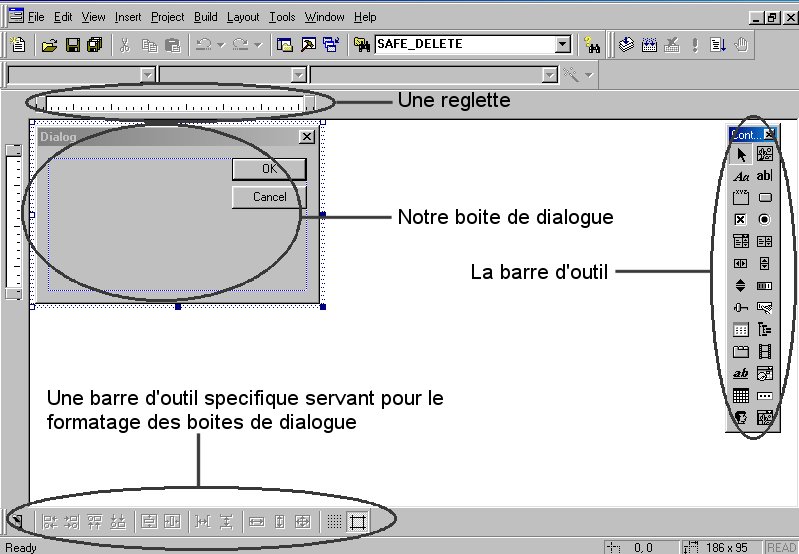Screen dimensions: 799x554
Task: Click the 186 x 95 size in status bar
Action: coord(727,548)
